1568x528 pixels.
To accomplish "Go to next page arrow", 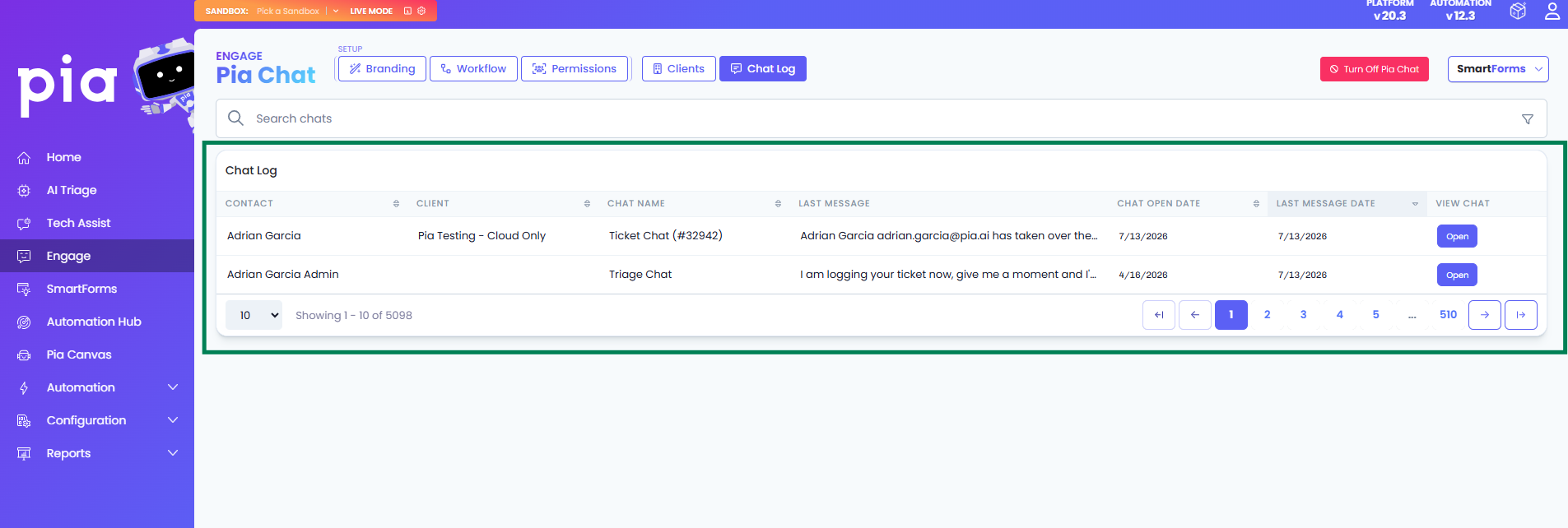I will (x=1485, y=315).
